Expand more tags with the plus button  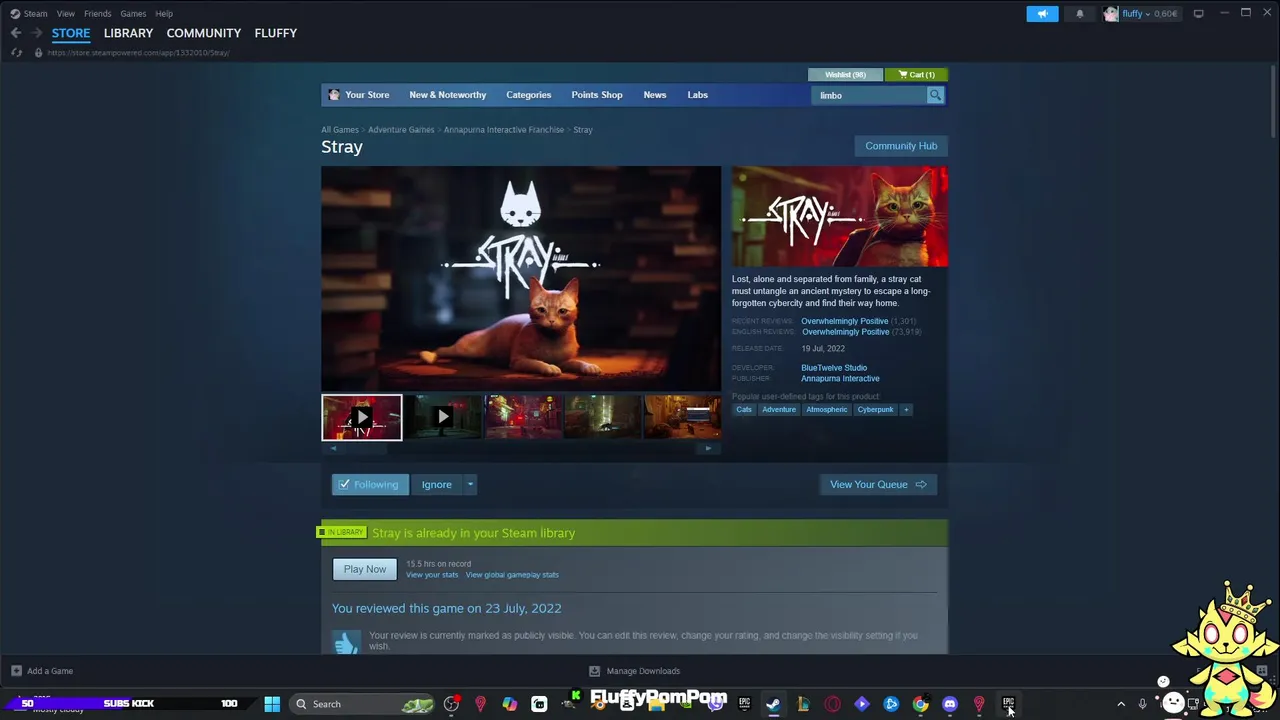[x=906, y=409]
